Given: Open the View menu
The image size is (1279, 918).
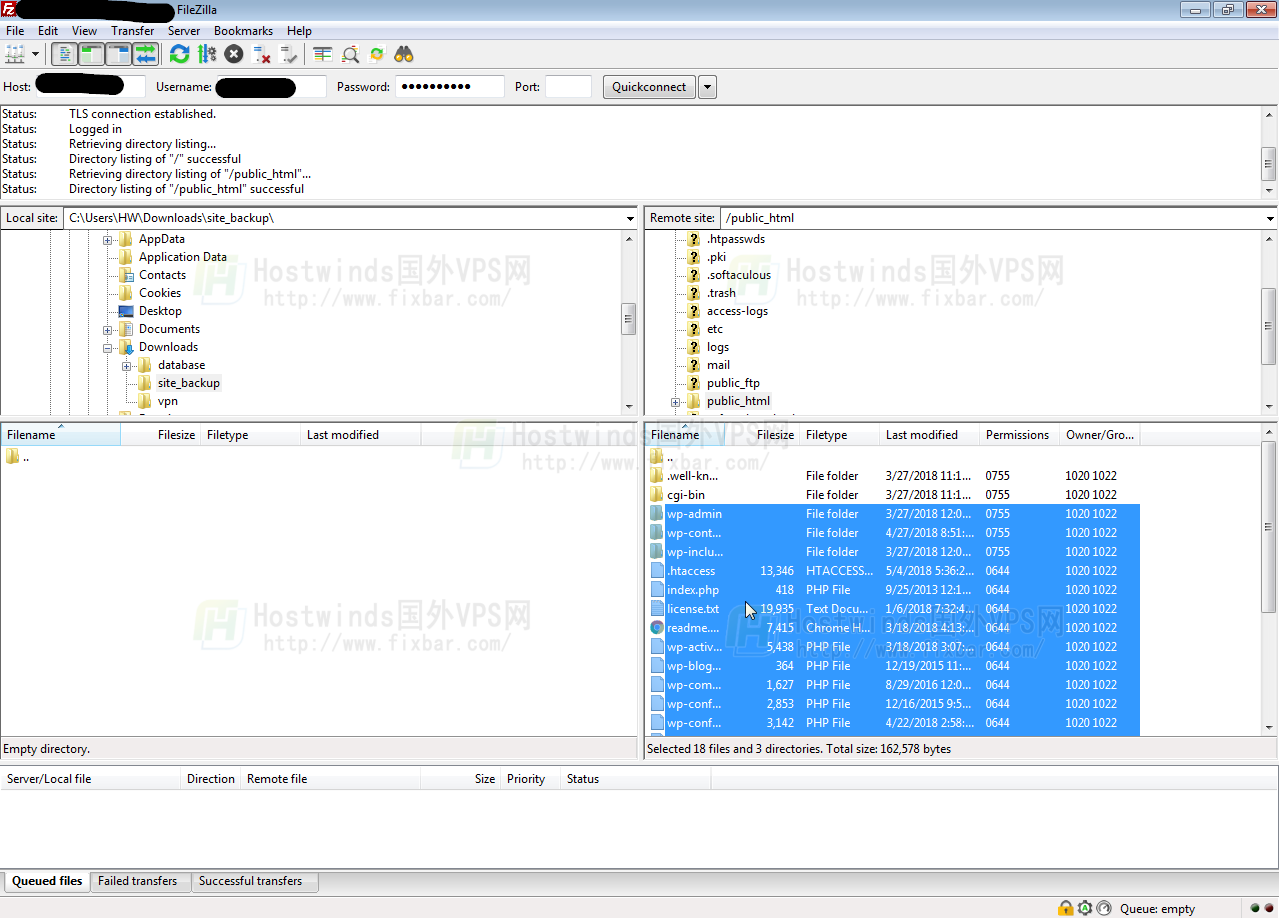Looking at the screenshot, I should click(85, 31).
